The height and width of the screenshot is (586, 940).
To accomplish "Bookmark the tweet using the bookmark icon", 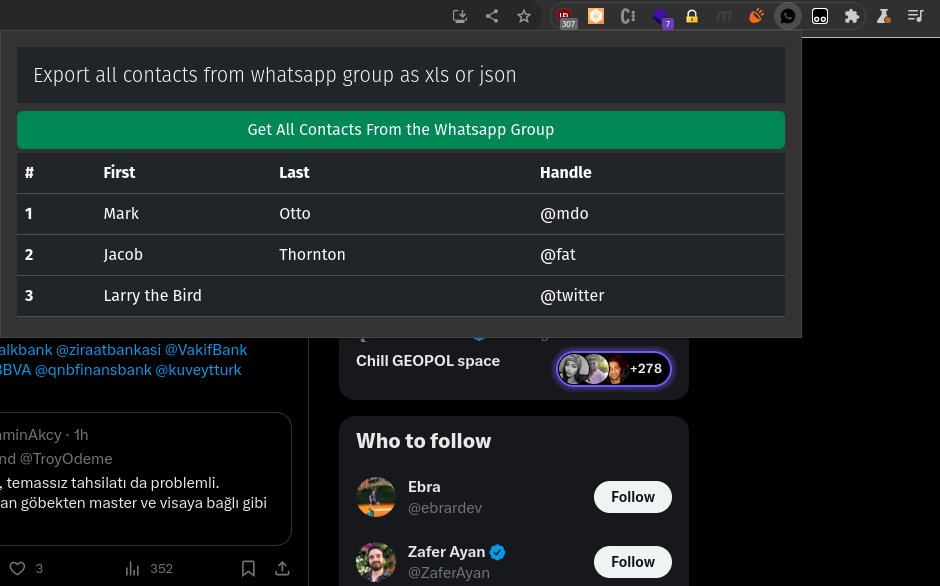I will tap(248, 568).
